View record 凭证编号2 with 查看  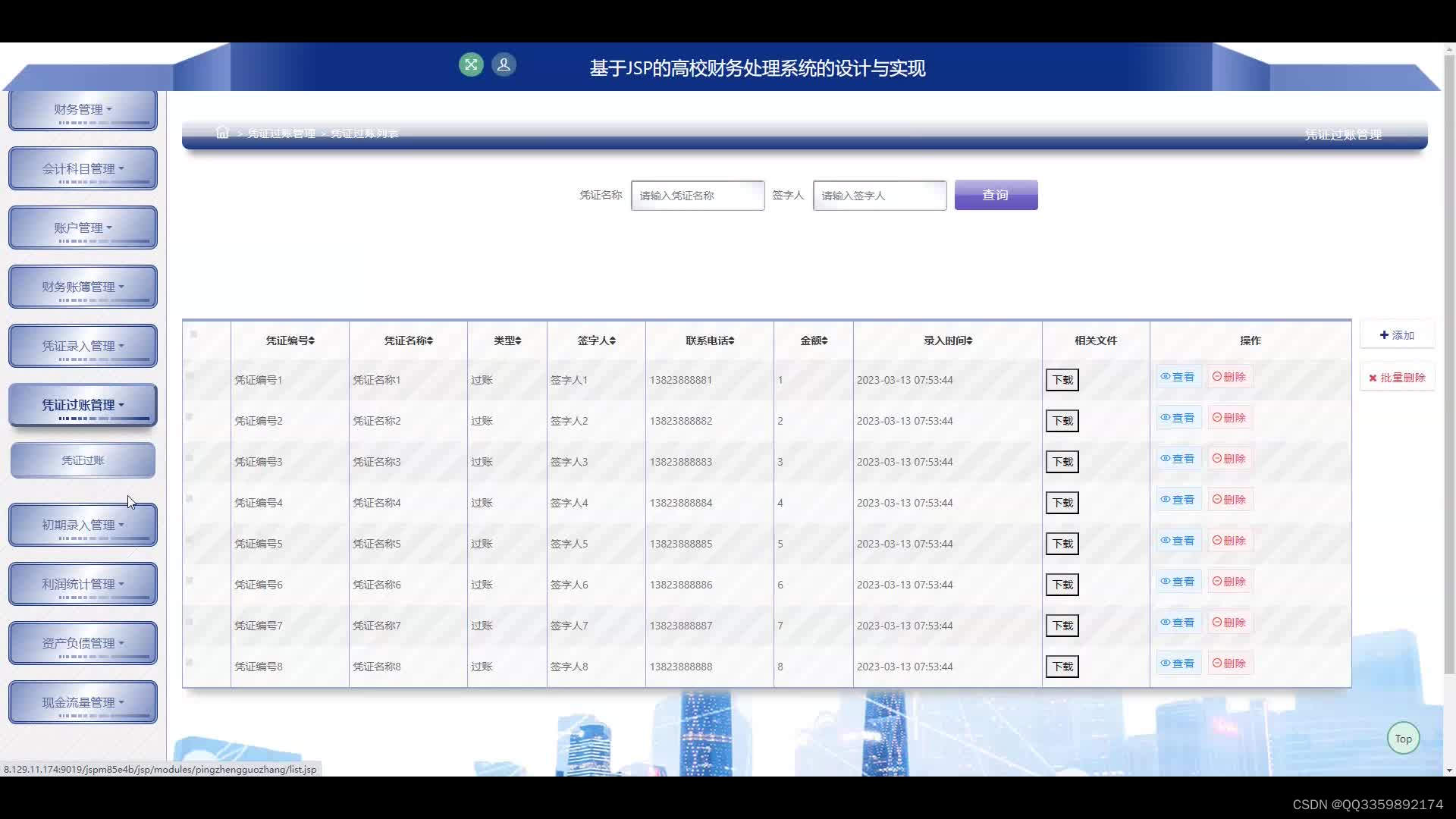tap(1178, 418)
